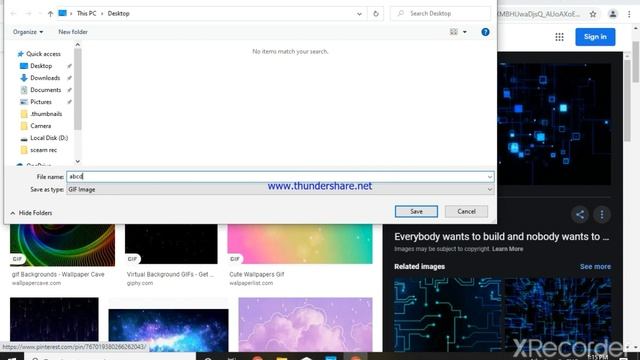This screenshot has width=640, height=360.
Task: Open the Chrome profile icon
Action: (613, 14)
